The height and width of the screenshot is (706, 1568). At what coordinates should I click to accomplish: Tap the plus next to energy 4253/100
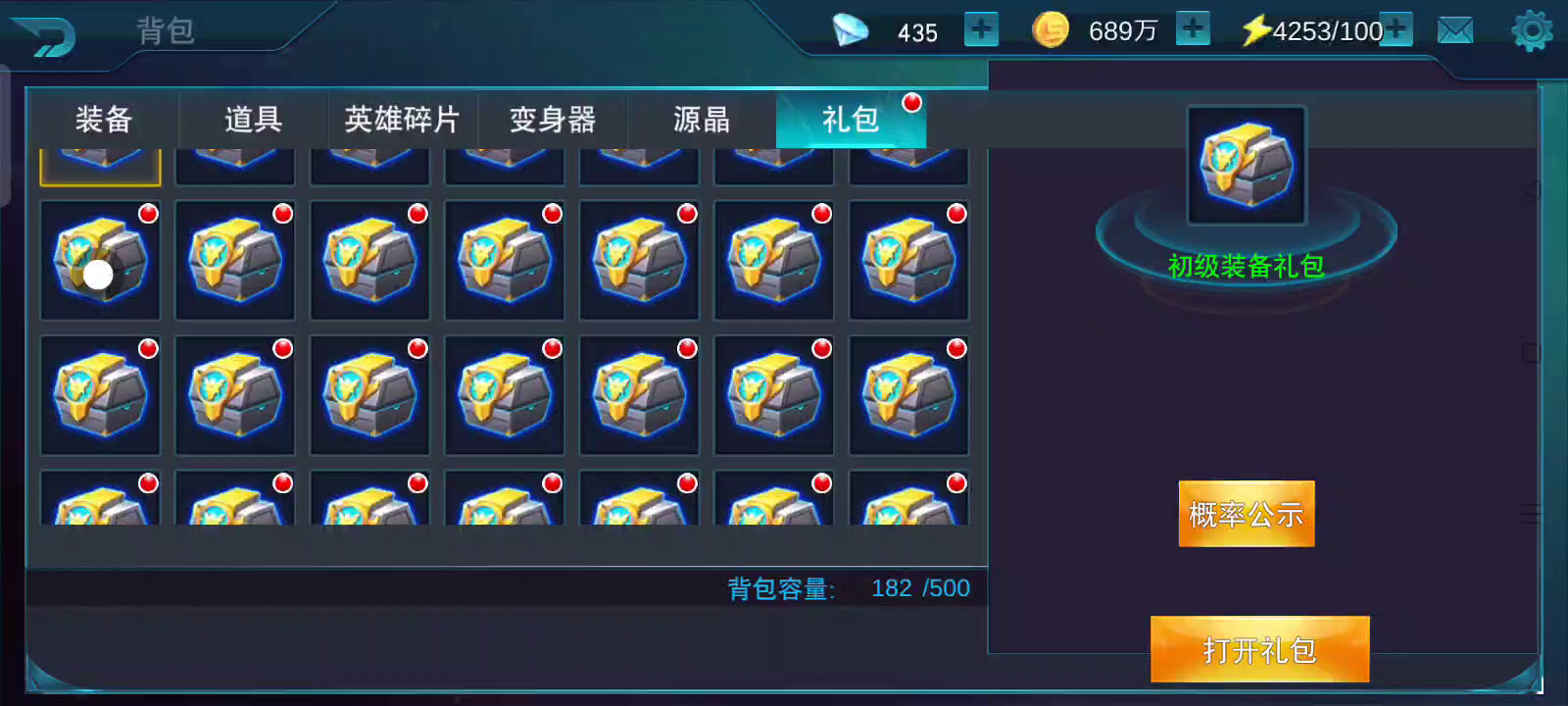tap(1396, 29)
